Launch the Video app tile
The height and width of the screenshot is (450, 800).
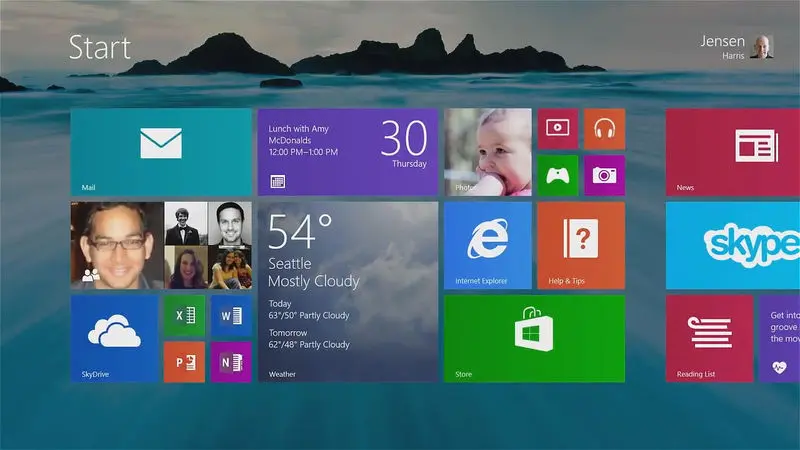[558, 129]
